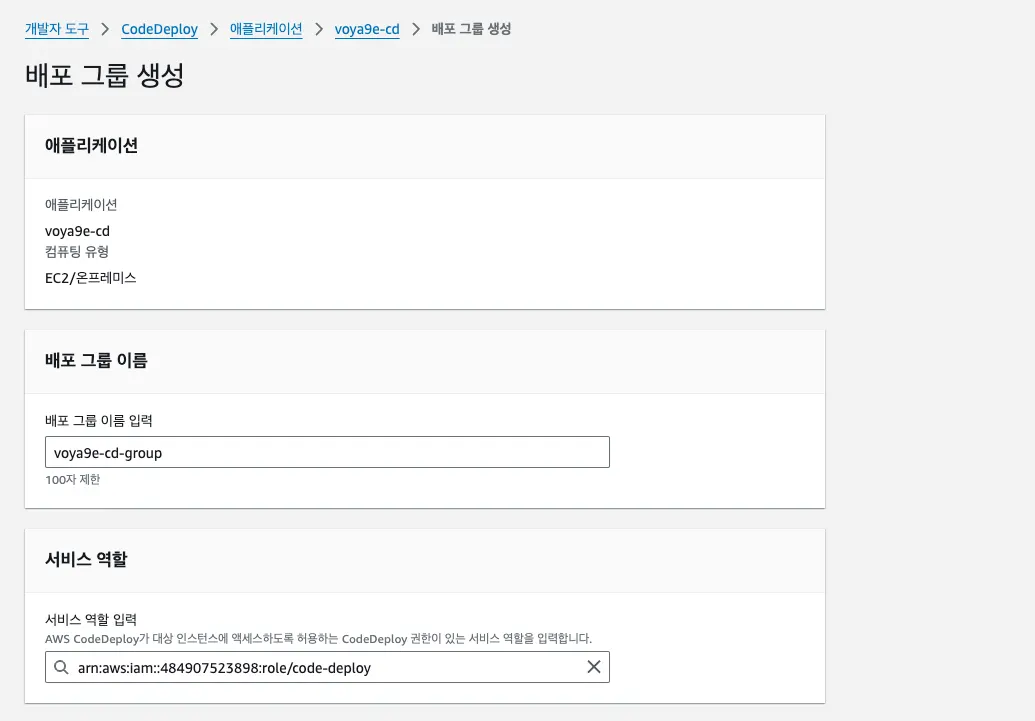Click the AWS CodeDeploy role description text
Screen dimensions: 1035x721
319,638
